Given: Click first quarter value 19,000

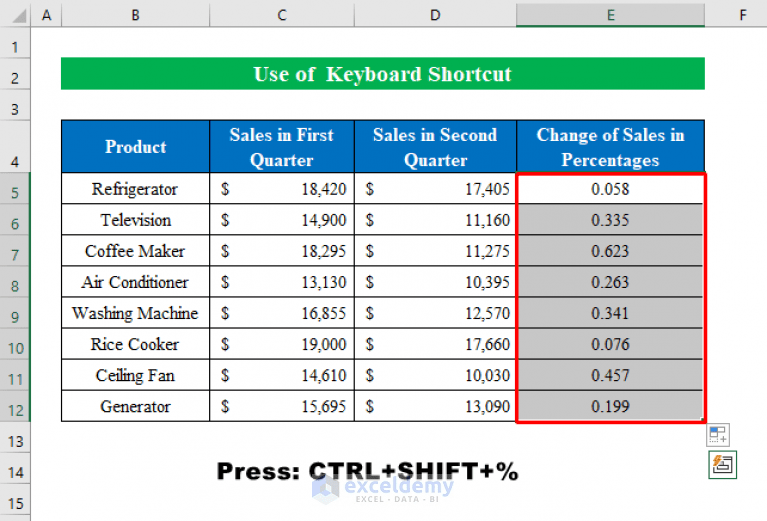Looking at the screenshot, I should pyautogui.click(x=282, y=344).
